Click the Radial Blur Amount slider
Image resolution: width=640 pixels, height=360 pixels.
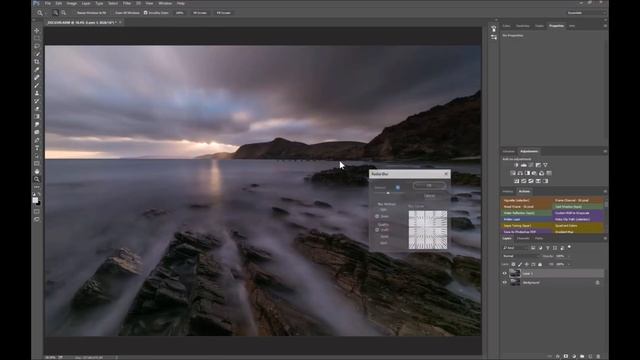pyautogui.click(x=389, y=193)
